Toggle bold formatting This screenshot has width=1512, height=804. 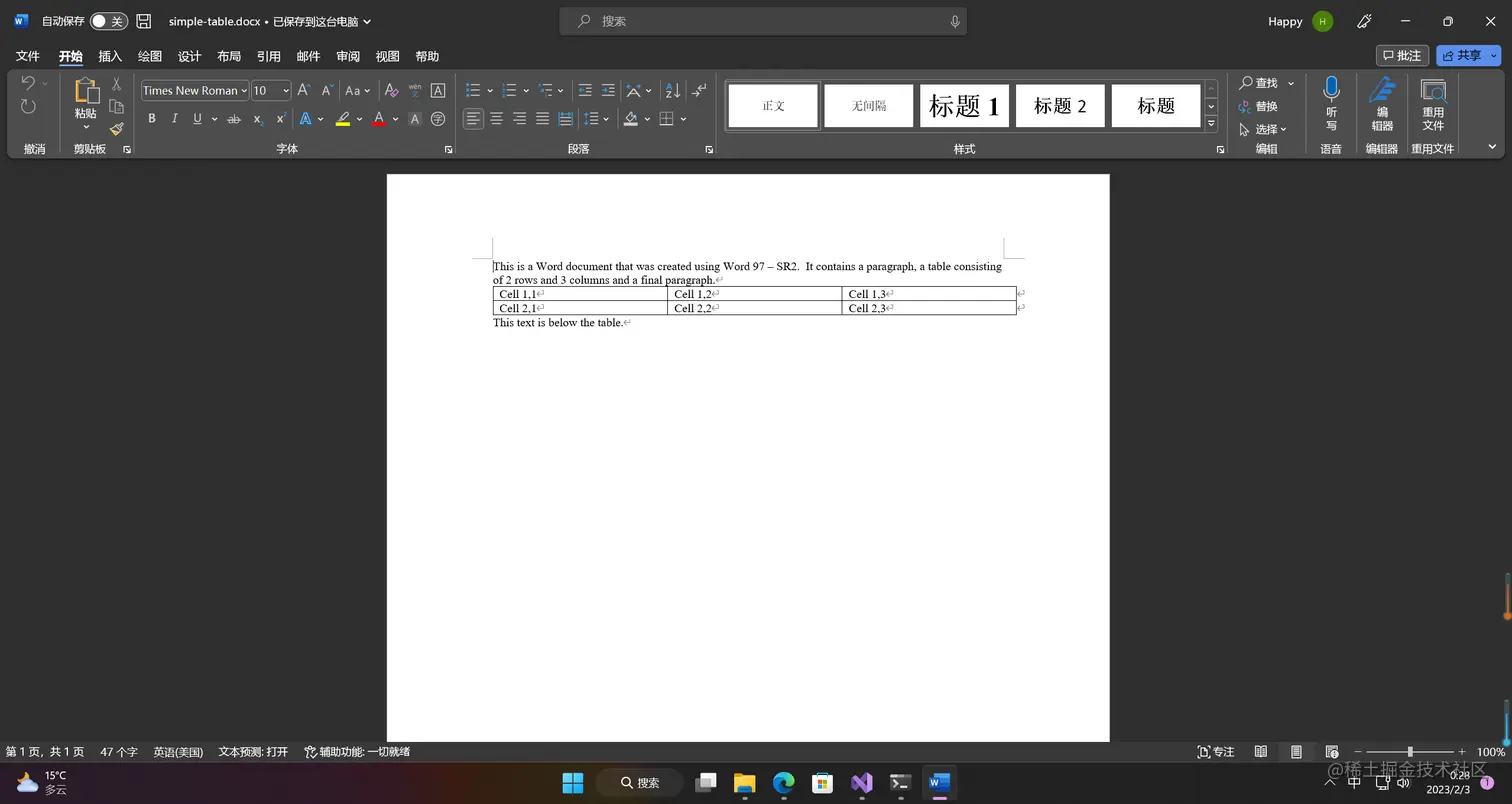coord(152,119)
